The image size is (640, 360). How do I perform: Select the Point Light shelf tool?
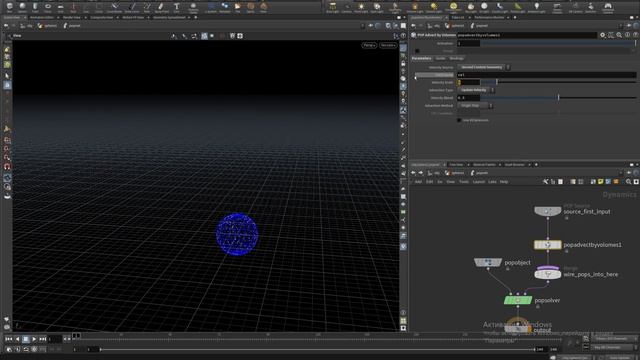[361, 7]
